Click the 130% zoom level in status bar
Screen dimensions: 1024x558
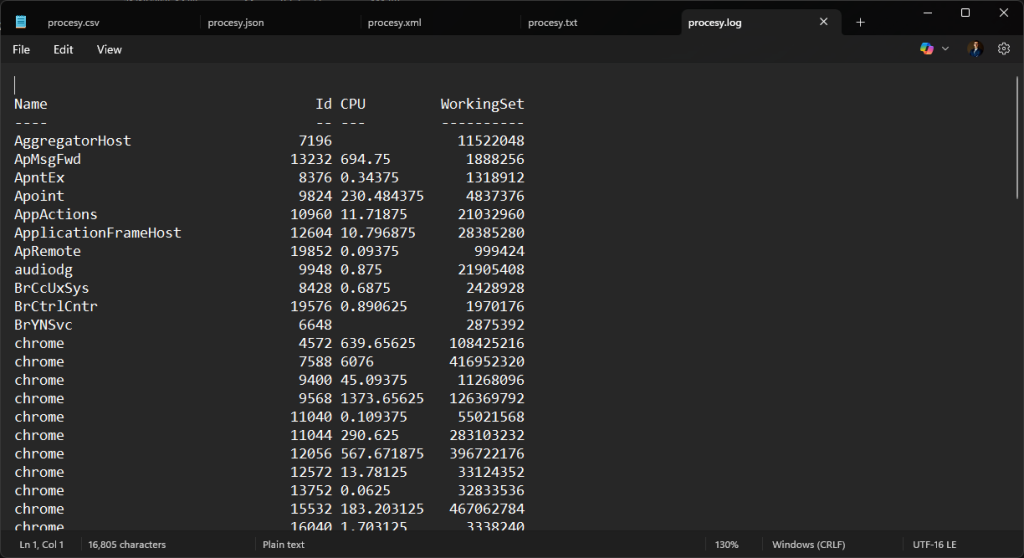pyautogui.click(x=726, y=545)
